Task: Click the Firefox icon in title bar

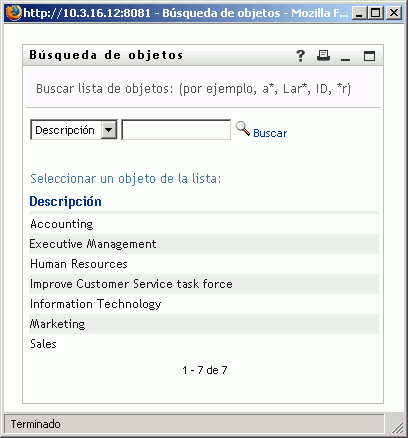Action: pos(13,13)
